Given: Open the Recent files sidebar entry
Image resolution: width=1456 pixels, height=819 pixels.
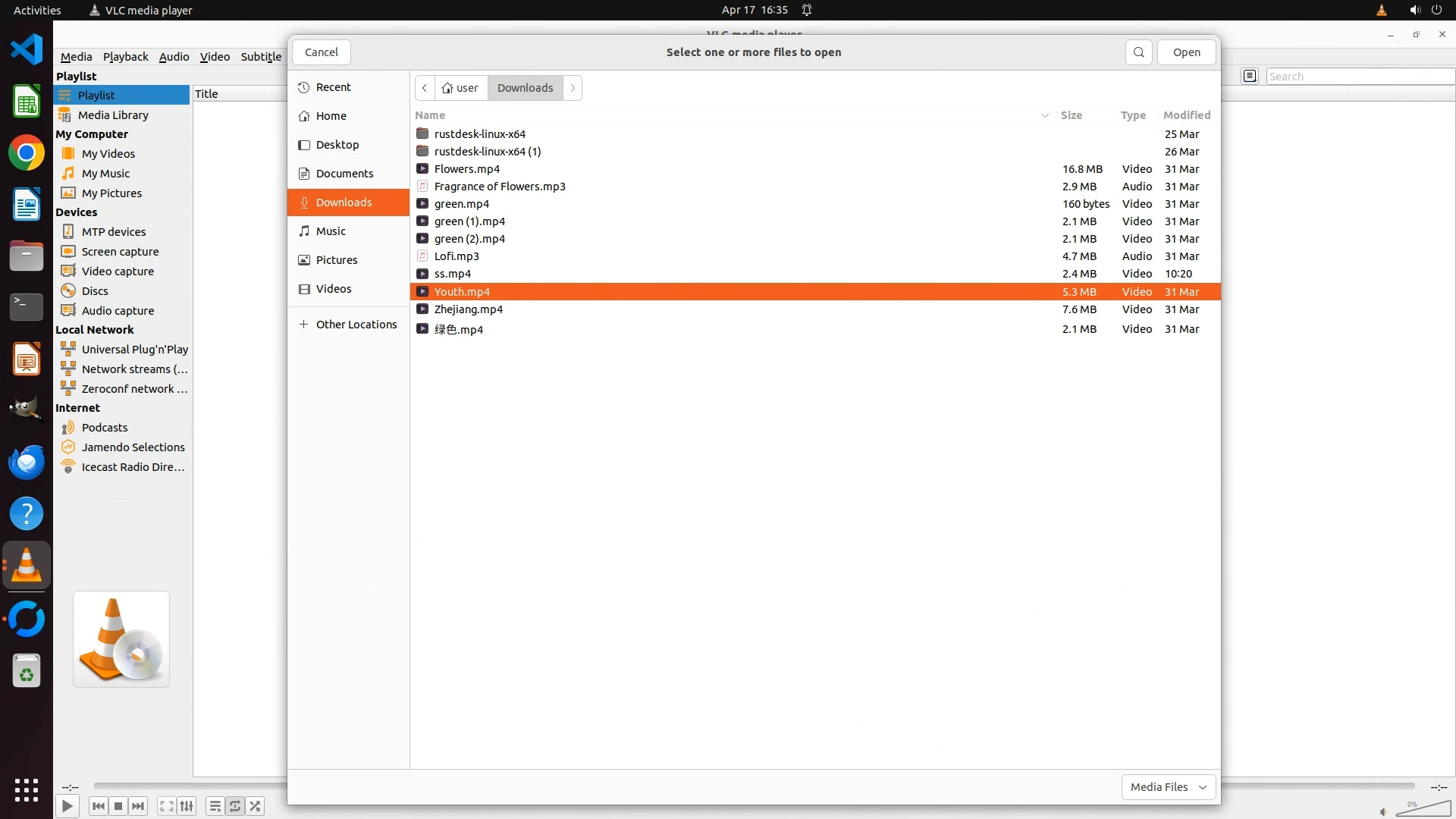Looking at the screenshot, I should pos(333,87).
